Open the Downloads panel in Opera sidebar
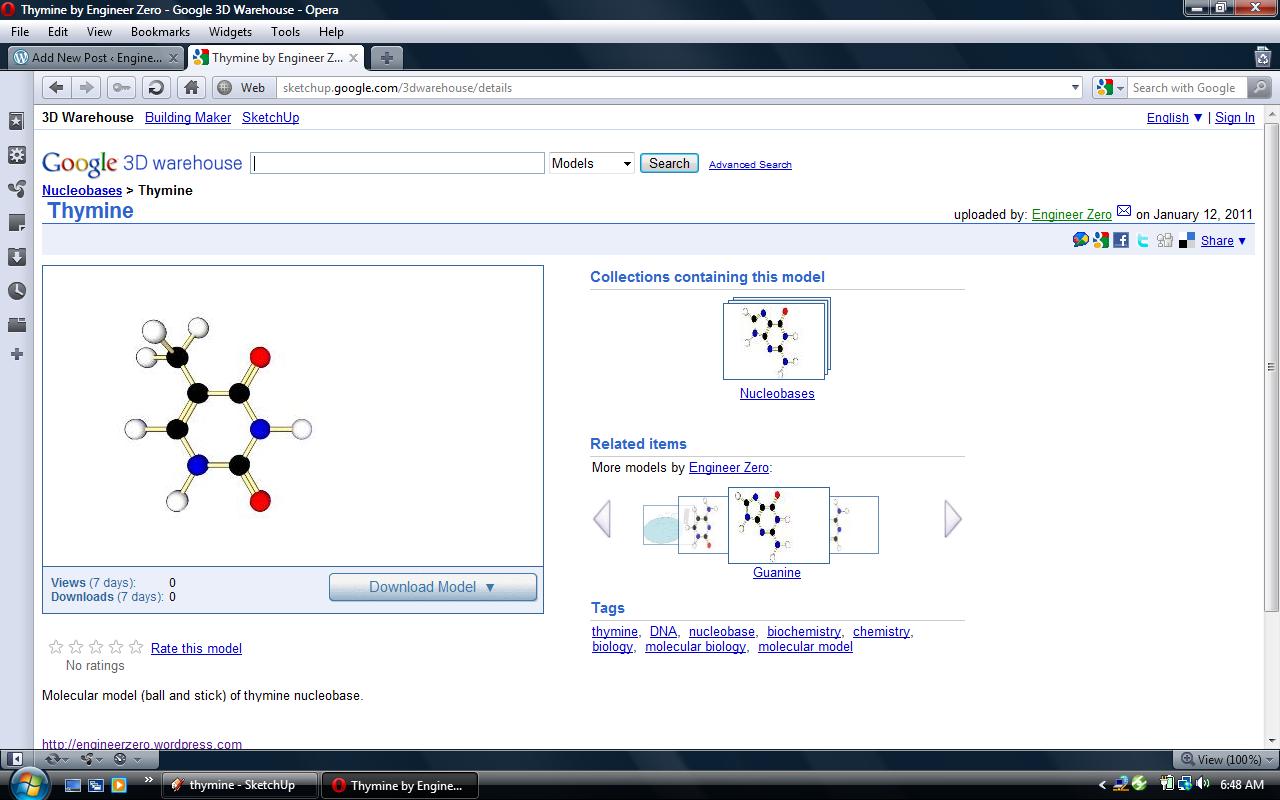The image size is (1280, 800). pyautogui.click(x=16, y=257)
